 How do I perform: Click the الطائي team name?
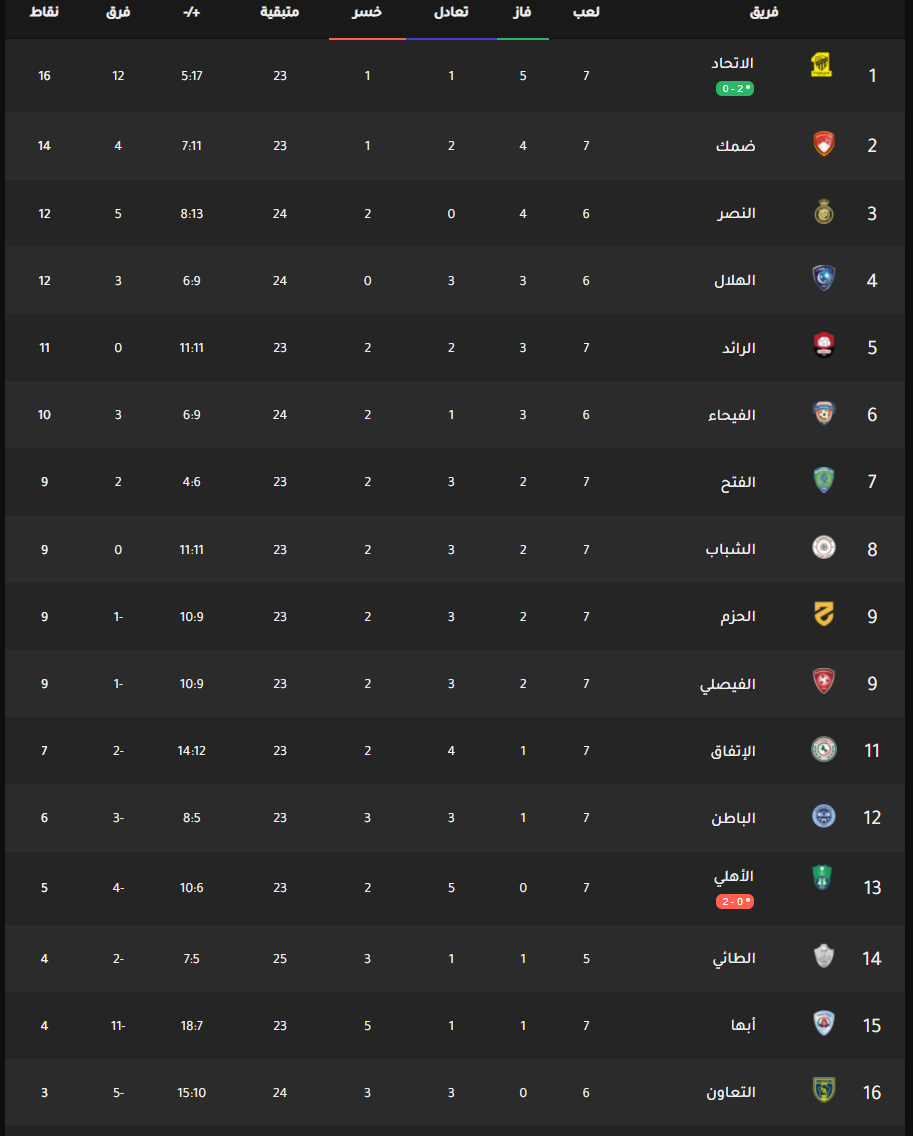coord(734,958)
